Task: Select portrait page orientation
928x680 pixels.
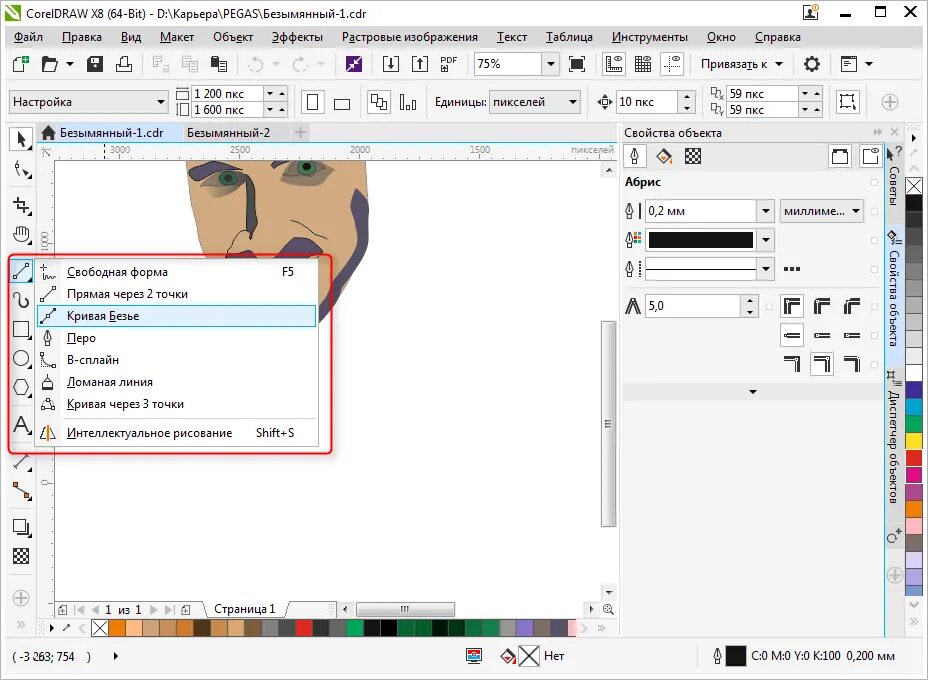Action: [312, 102]
